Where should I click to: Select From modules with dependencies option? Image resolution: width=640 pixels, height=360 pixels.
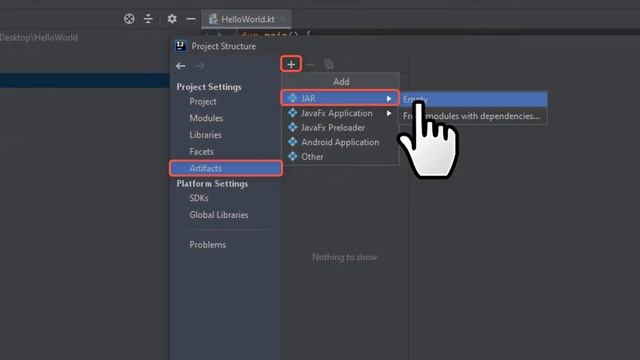coord(473,116)
